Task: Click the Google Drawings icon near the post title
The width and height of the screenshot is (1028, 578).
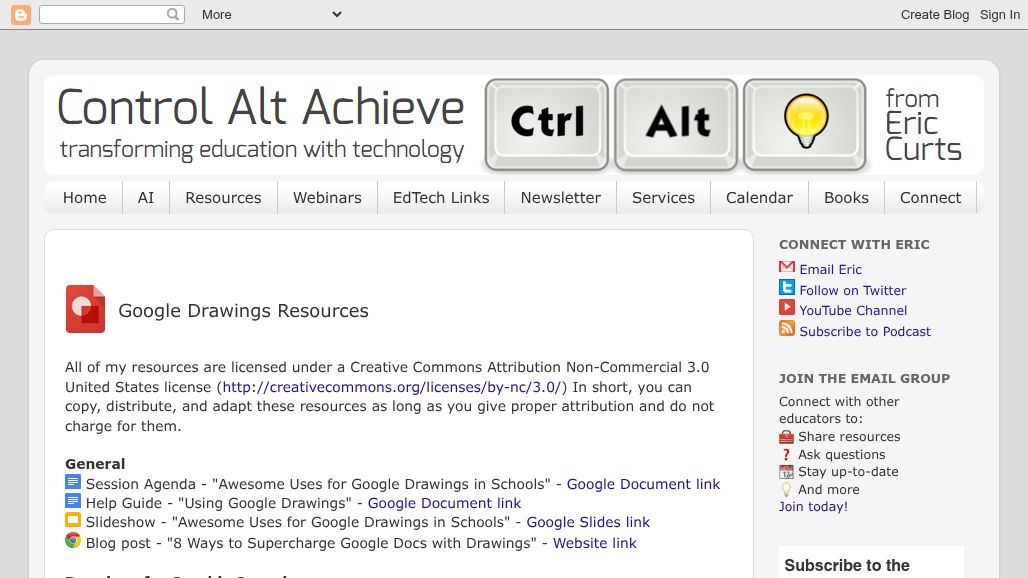Action: click(x=85, y=309)
